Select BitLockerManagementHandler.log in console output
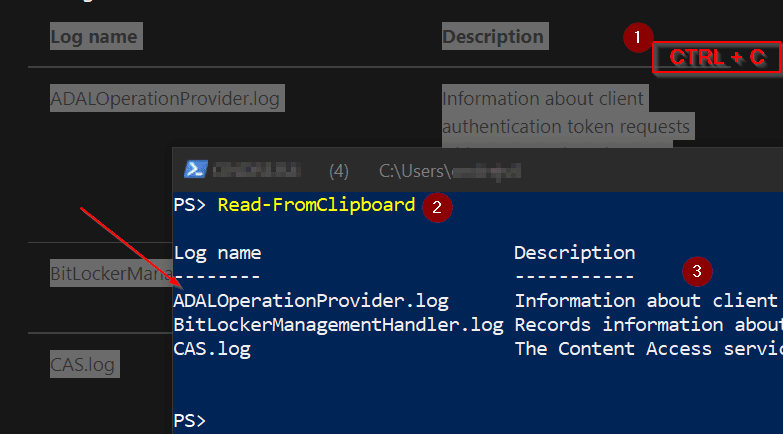 (x=338, y=324)
